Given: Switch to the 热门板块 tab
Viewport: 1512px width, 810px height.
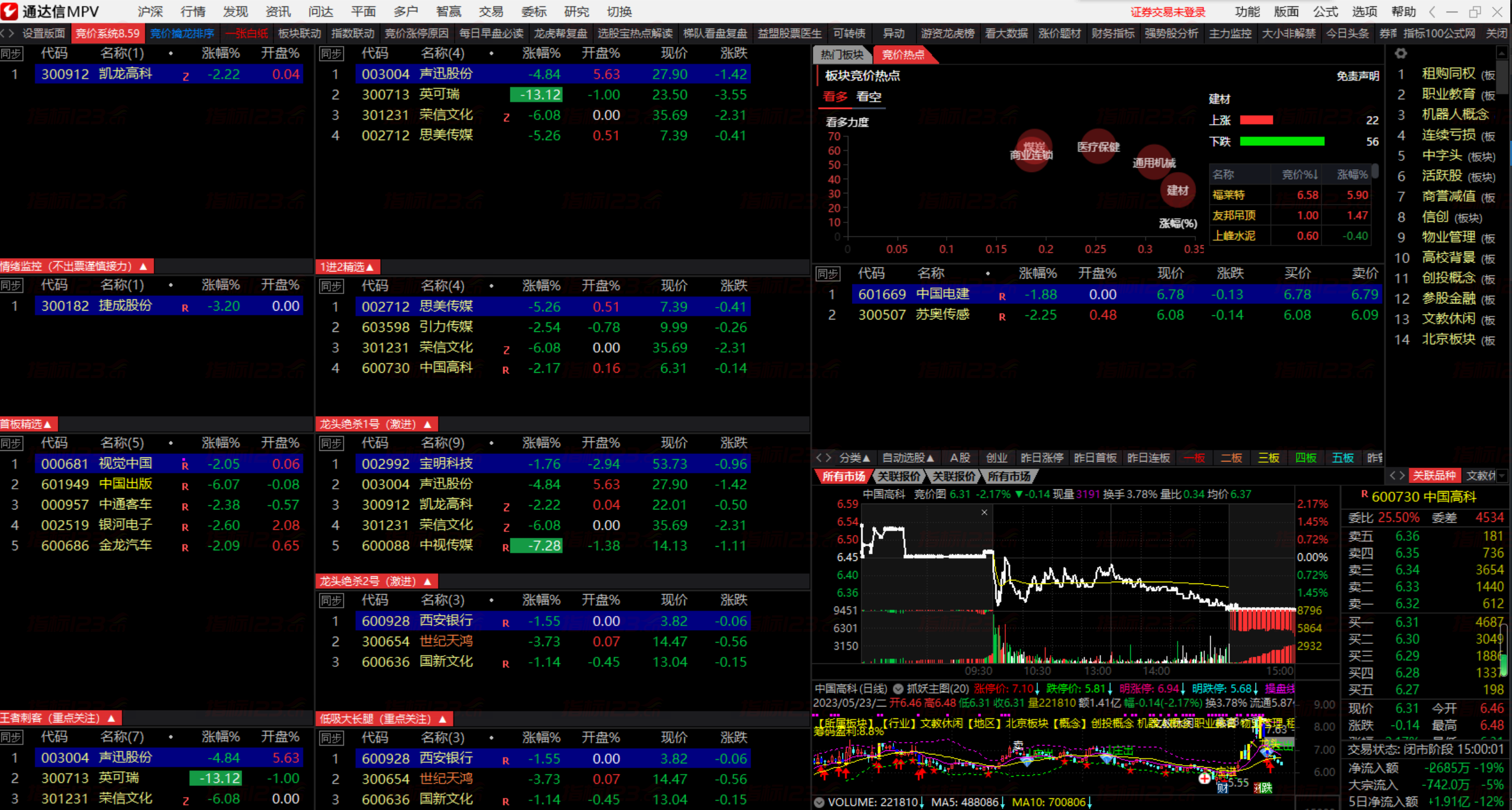Looking at the screenshot, I should click(x=842, y=55).
